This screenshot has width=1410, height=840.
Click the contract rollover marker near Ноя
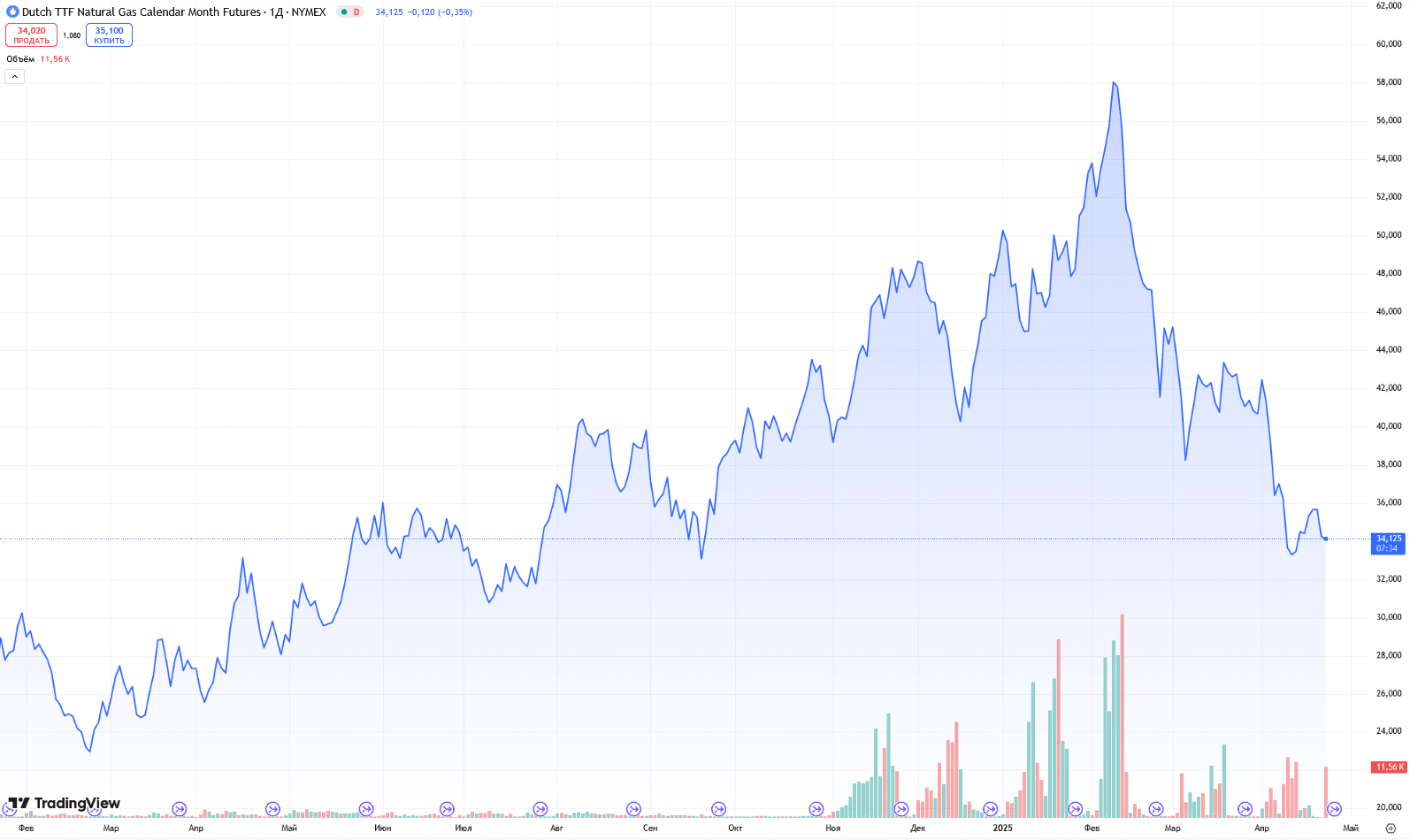(816, 809)
